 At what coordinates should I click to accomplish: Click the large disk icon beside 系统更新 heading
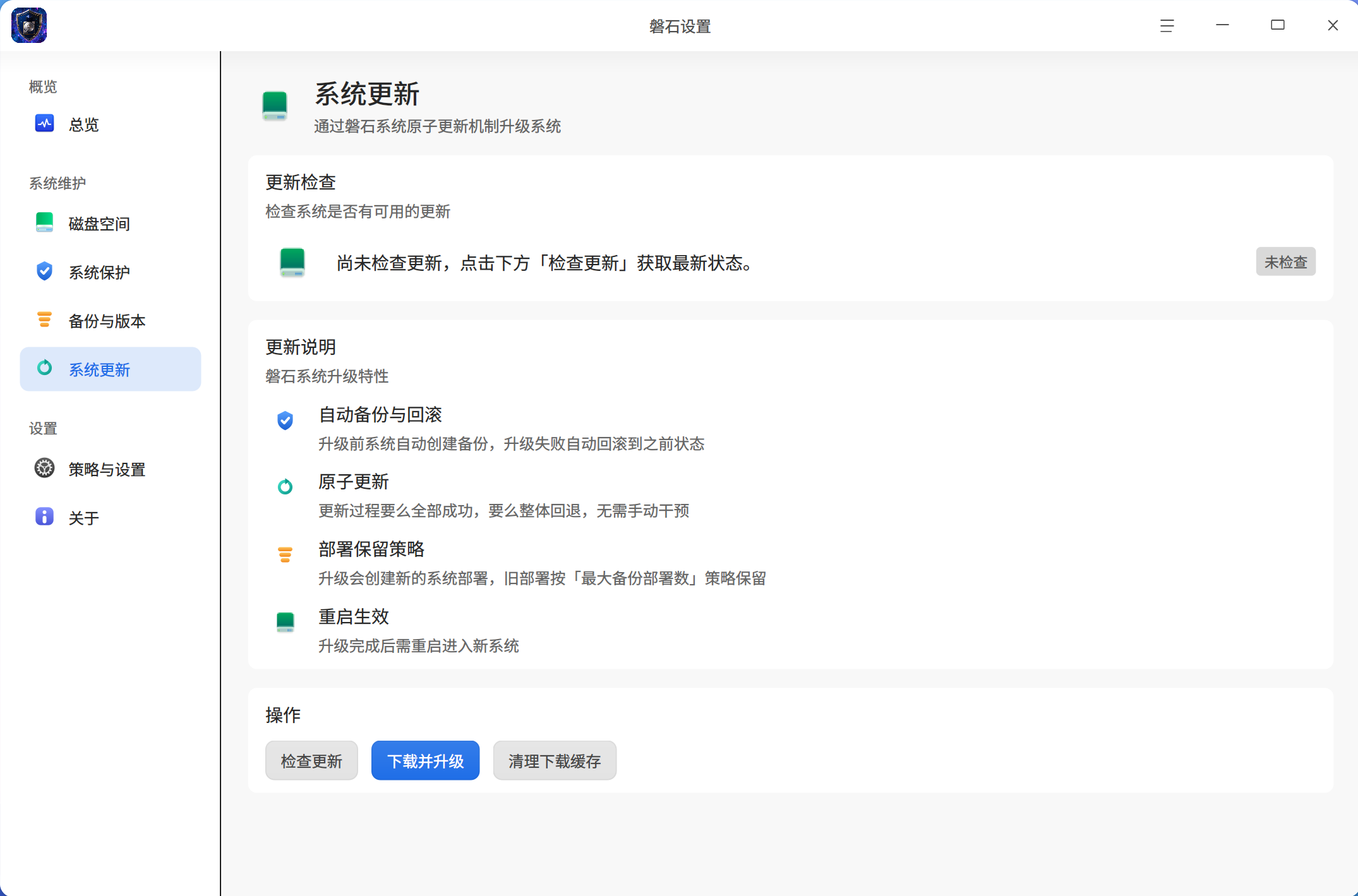pyautogui.click(x=275, y=105)
